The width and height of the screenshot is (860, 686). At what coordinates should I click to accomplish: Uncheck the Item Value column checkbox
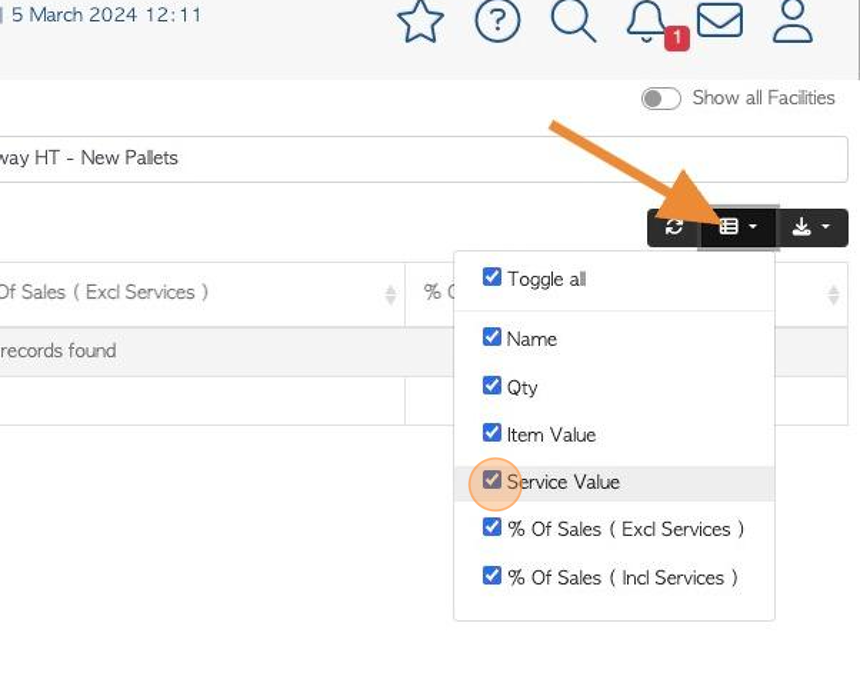click(491, 433)
